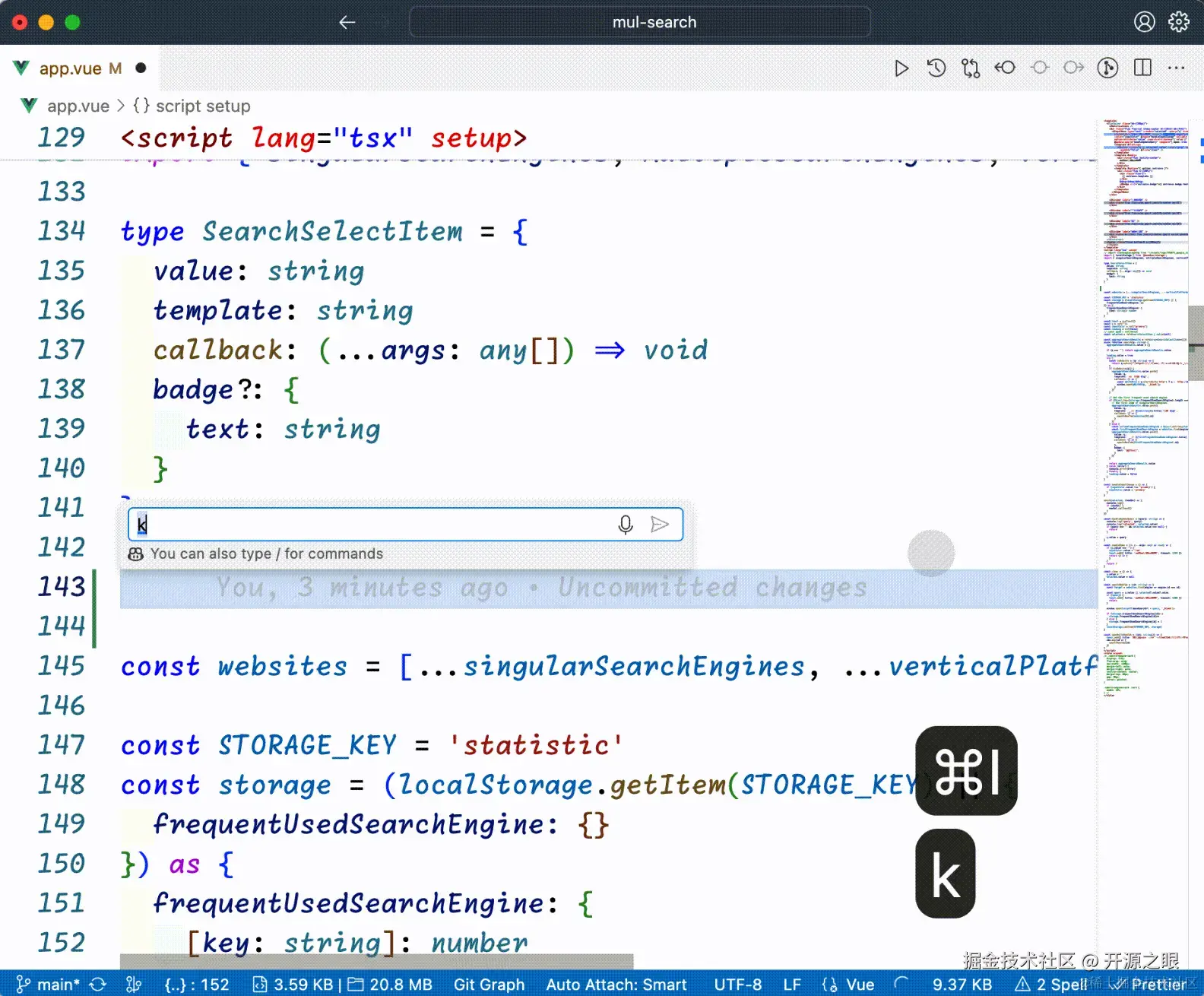Click the 3.59 KB file size indicator
Screen dimensions: 1204x996
pos(293,985)
